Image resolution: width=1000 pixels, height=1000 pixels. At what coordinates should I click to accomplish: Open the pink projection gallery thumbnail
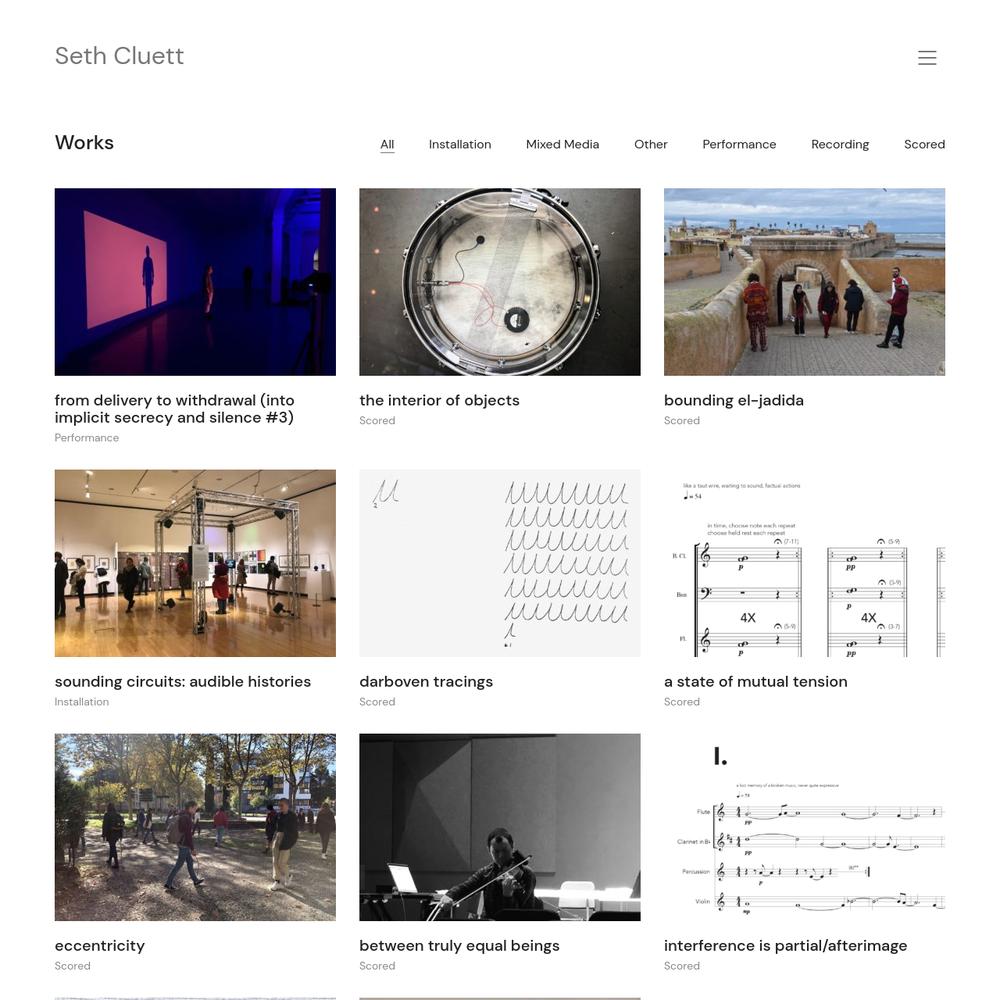195,281
